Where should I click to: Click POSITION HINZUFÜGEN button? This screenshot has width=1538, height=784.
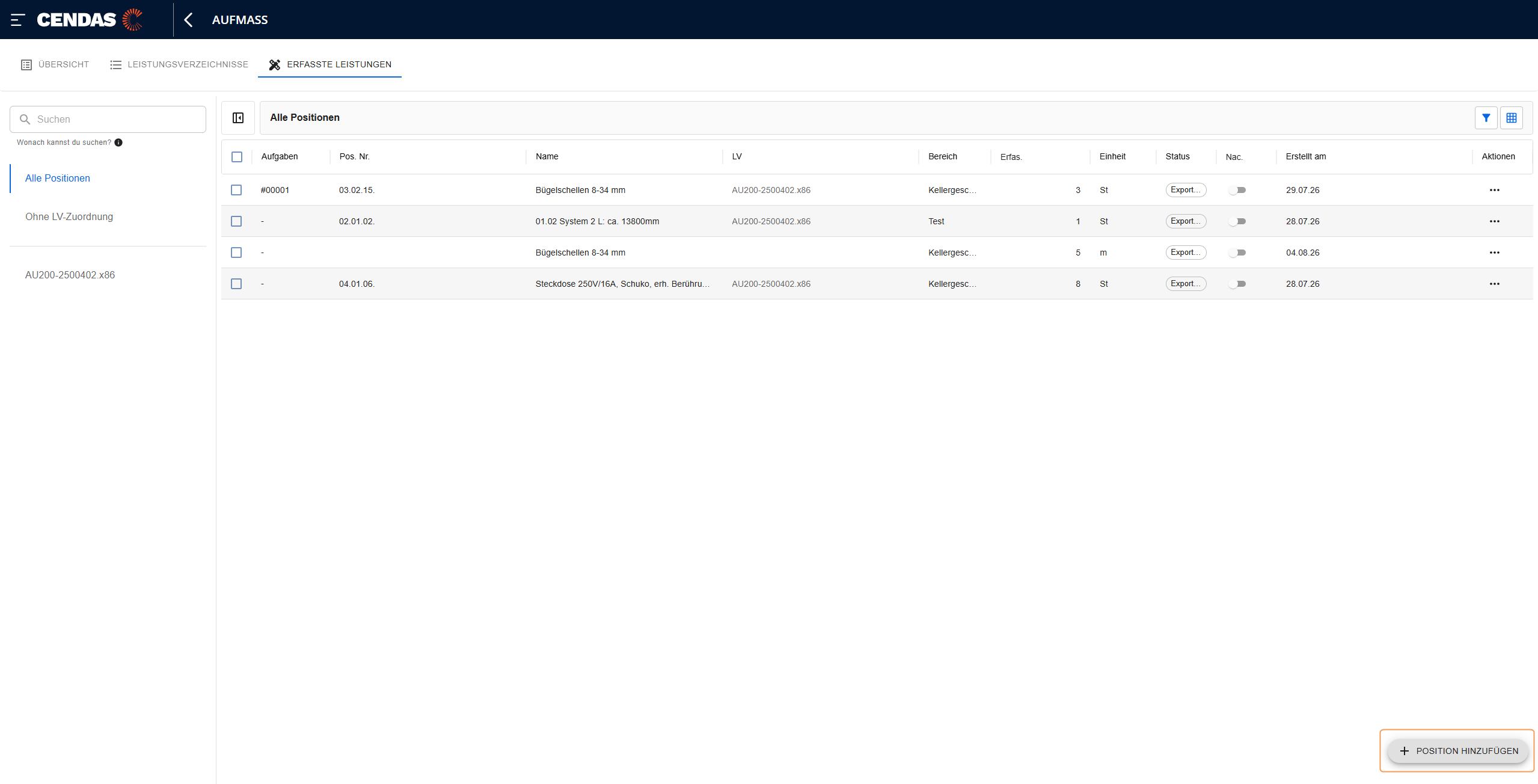(1457, 751)
